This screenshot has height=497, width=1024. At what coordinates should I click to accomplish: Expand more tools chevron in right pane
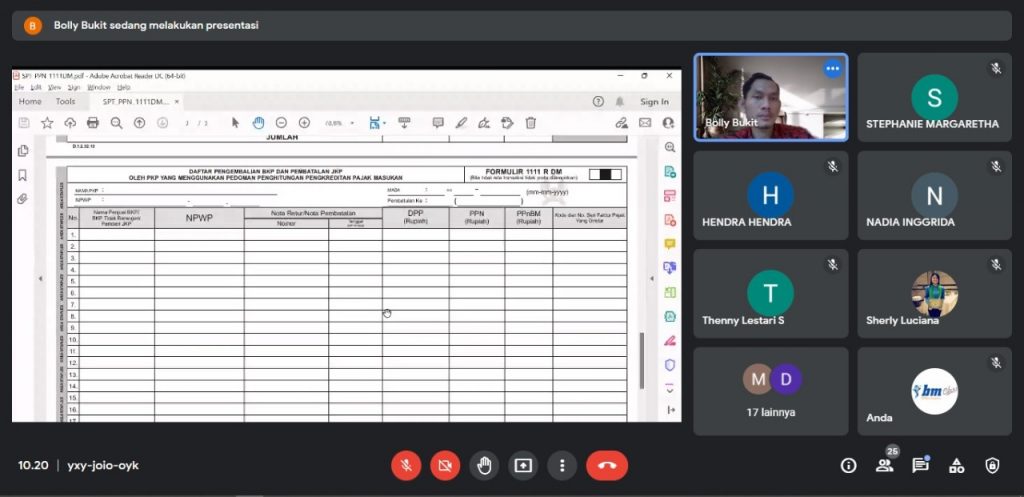pos(669,388)
